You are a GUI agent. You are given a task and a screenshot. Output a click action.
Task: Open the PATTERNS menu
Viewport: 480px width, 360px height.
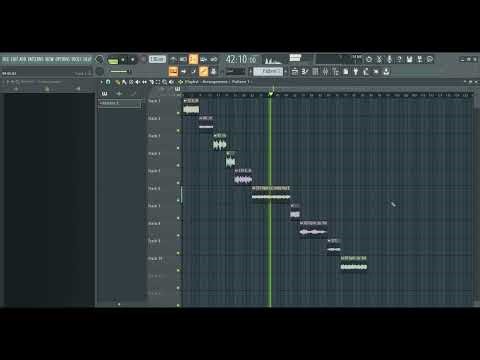35,59
